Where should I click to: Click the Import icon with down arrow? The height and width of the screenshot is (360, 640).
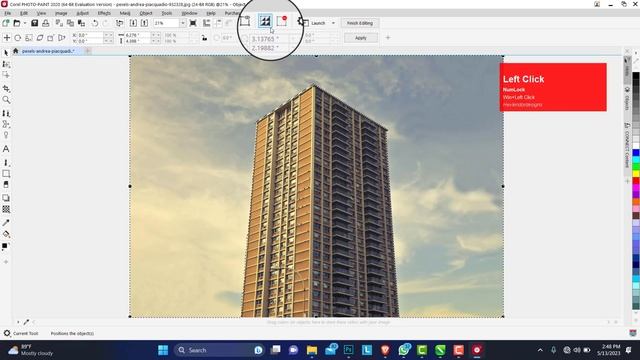coord(133,23)
